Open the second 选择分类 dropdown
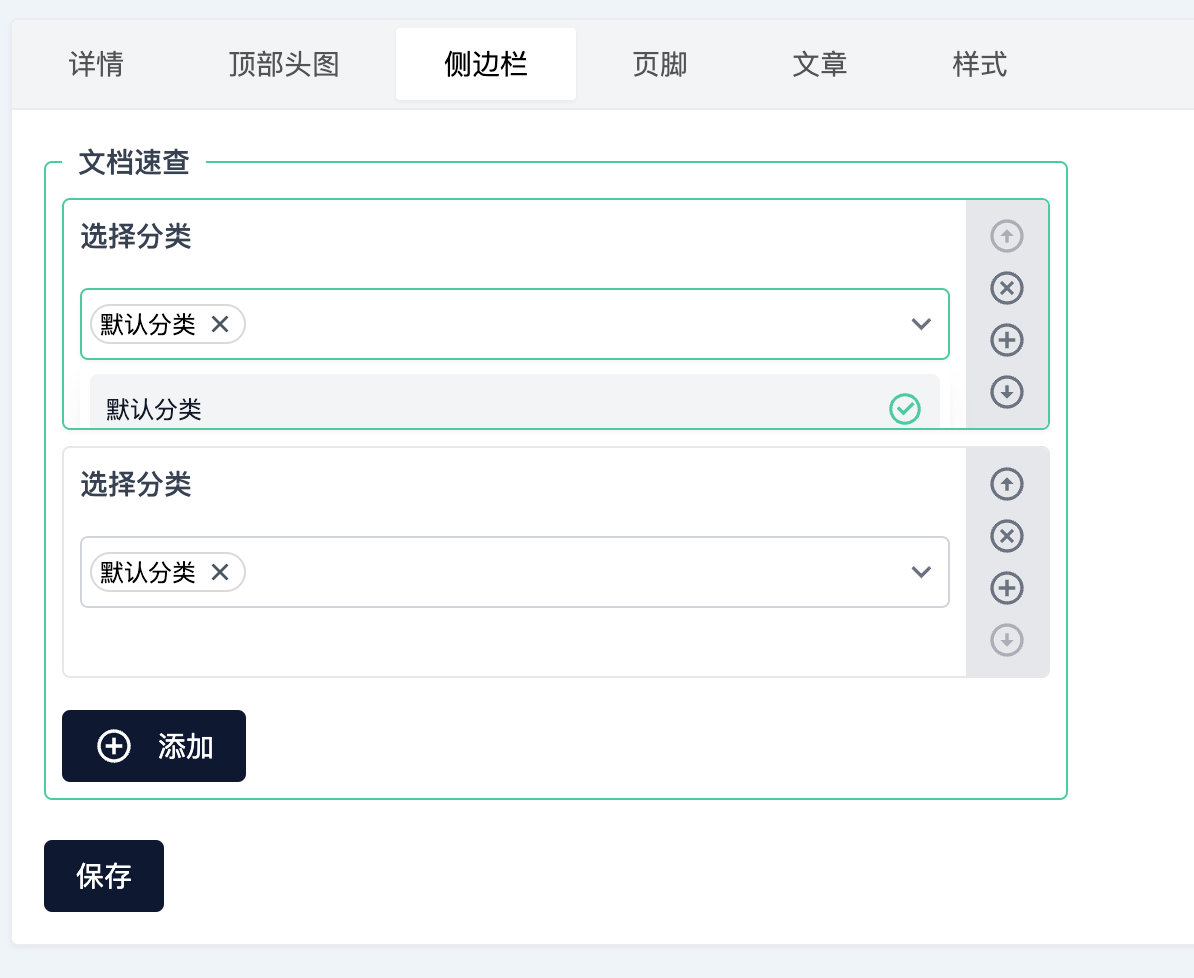The image size is (1194, 978). pyautogui.click(x=921, y=572)
